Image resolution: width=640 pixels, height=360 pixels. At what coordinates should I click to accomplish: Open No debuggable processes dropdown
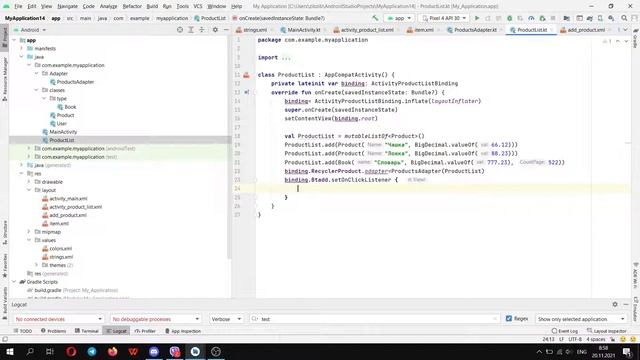tap(155, 319)
